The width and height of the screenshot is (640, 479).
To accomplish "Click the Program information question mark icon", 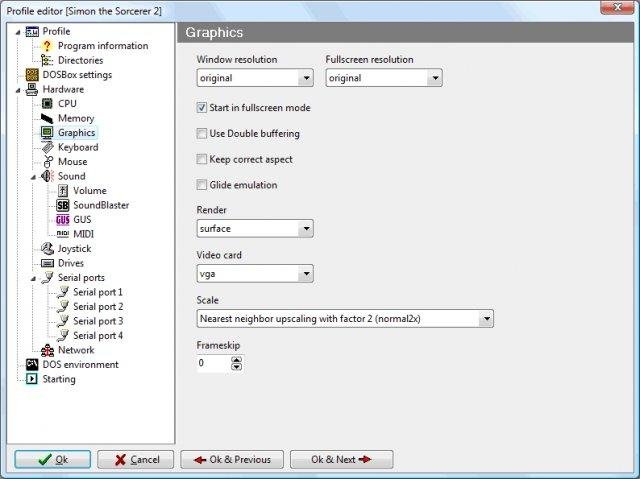I will pyautogui.click(x=47, y=46).
